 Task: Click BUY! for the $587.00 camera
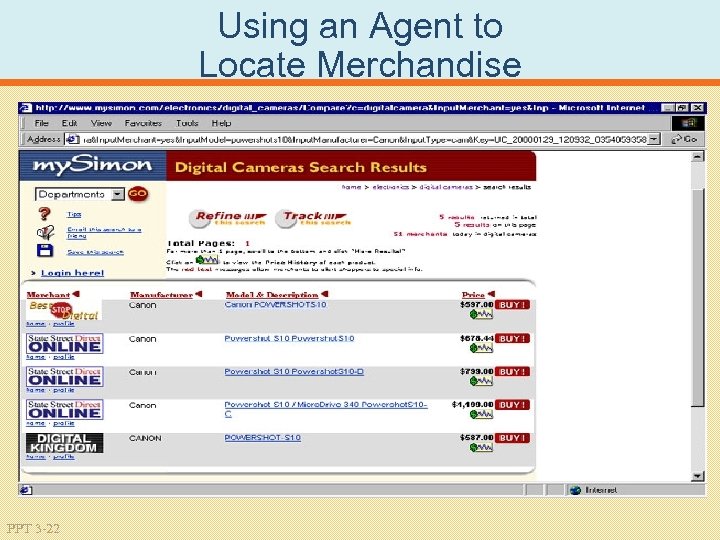(512, 438)
